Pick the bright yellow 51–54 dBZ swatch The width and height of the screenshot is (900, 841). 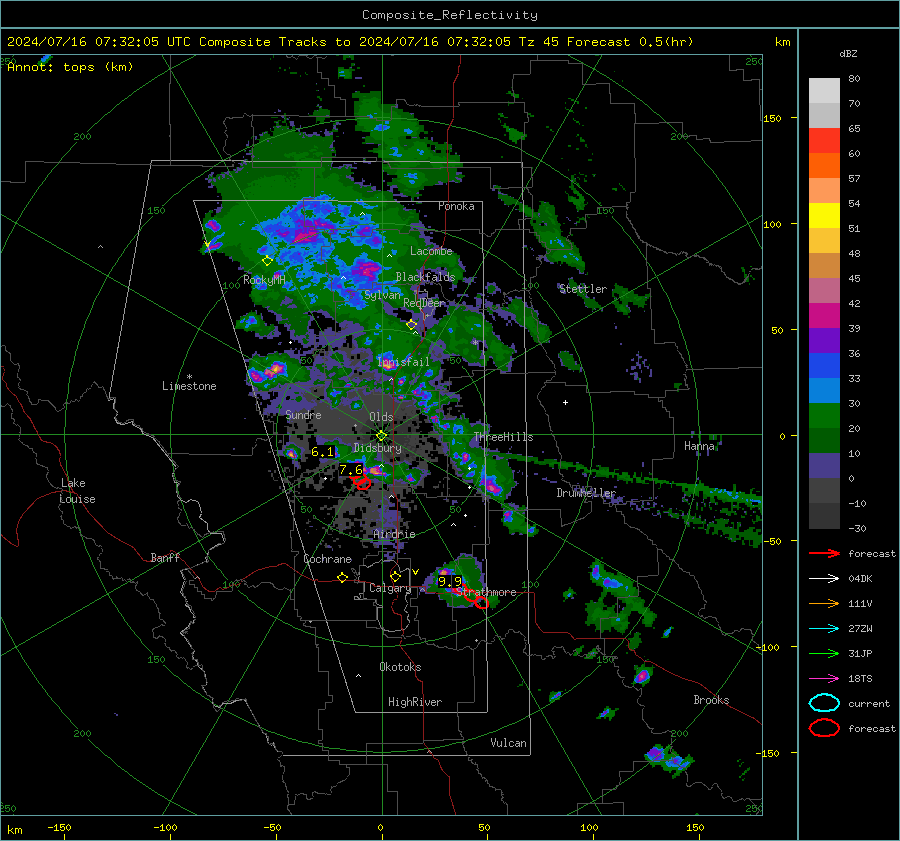pyautogui.click(x=824, y=216)
